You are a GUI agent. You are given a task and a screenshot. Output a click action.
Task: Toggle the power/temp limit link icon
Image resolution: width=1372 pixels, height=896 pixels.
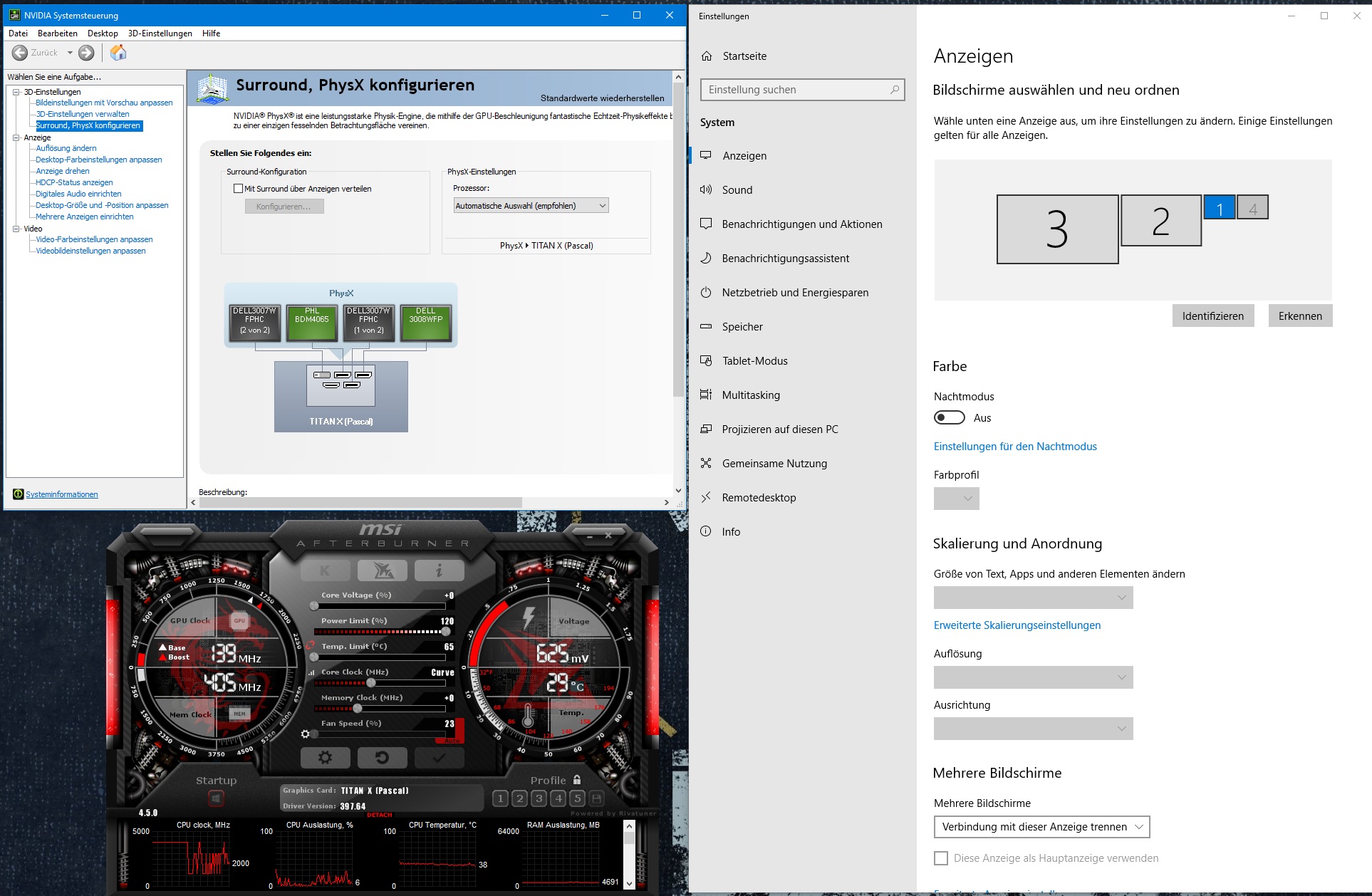point(310,645)
